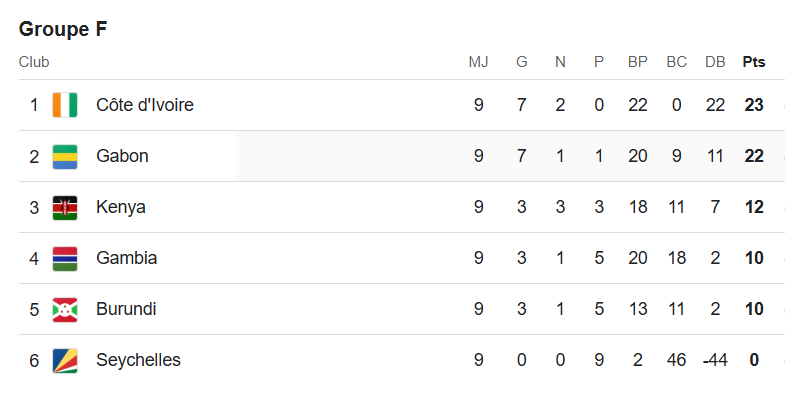Open the Gabon team link

[122, 156]
